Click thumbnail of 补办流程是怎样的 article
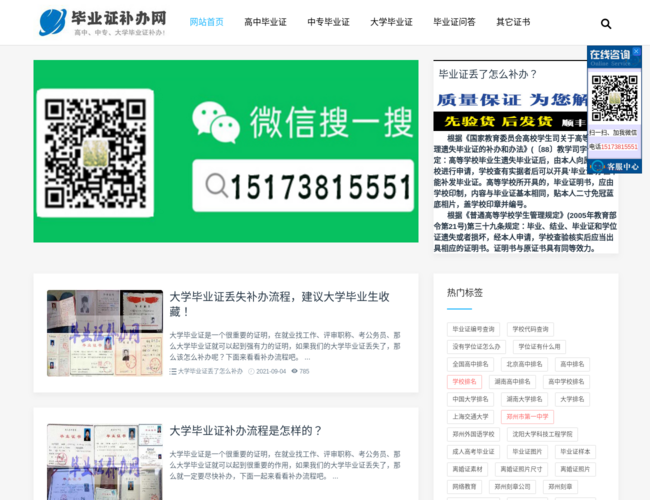650x500 pixels. coord(105,461)
